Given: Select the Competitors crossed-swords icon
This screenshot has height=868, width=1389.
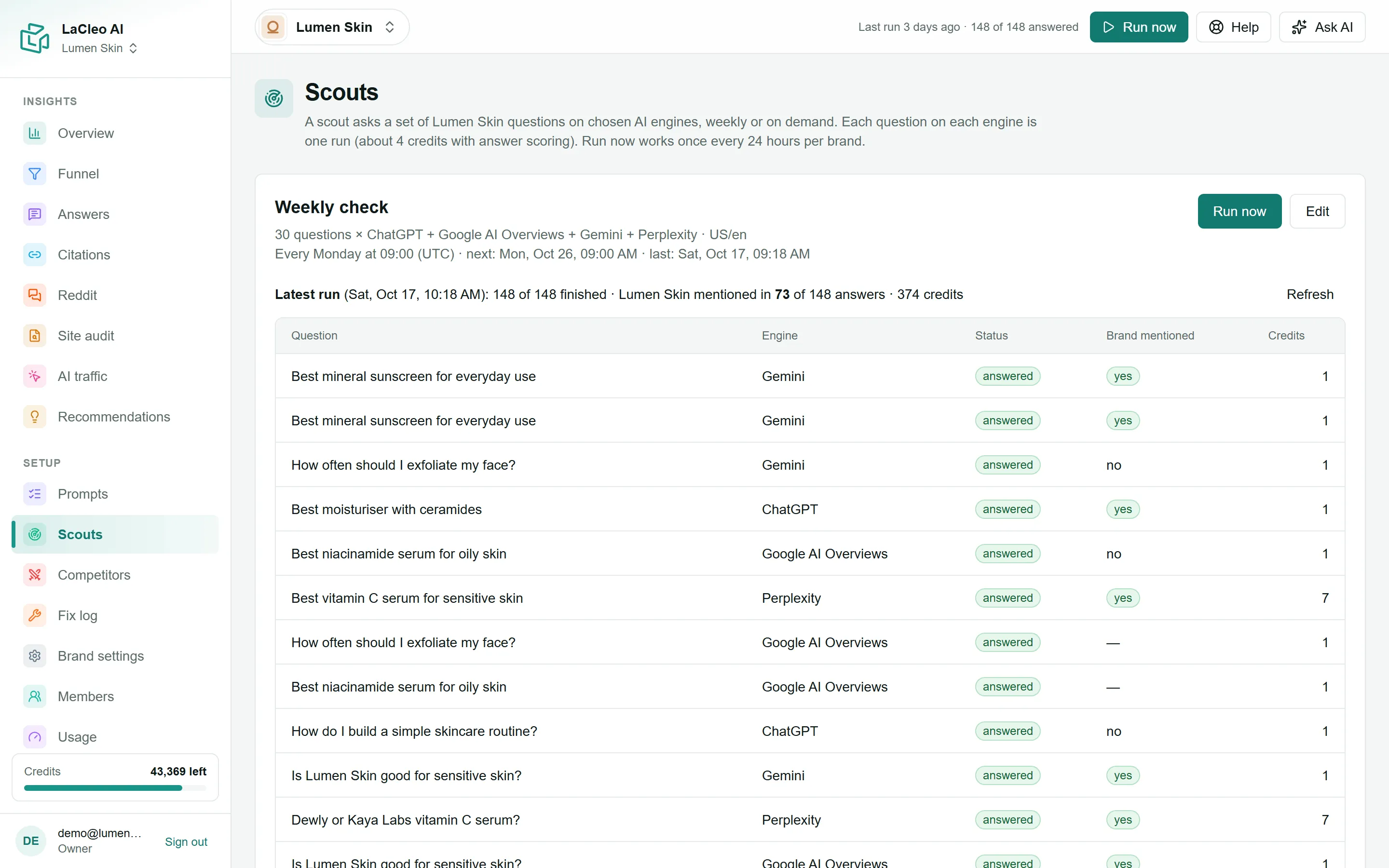Looking at the screenshot, I should (x=34, y=575).
